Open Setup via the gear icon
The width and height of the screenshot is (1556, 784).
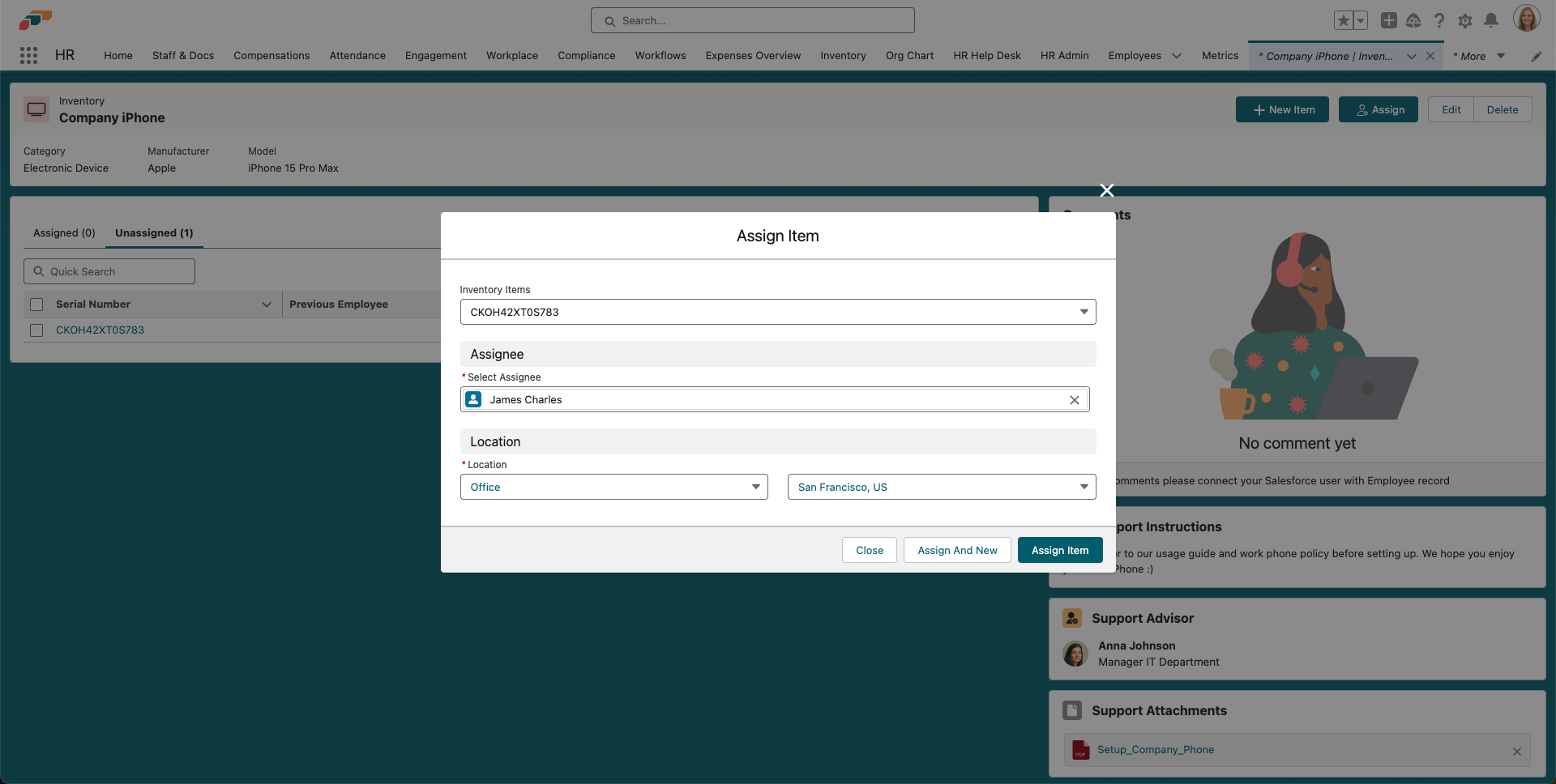click(x=1466, y=20)
